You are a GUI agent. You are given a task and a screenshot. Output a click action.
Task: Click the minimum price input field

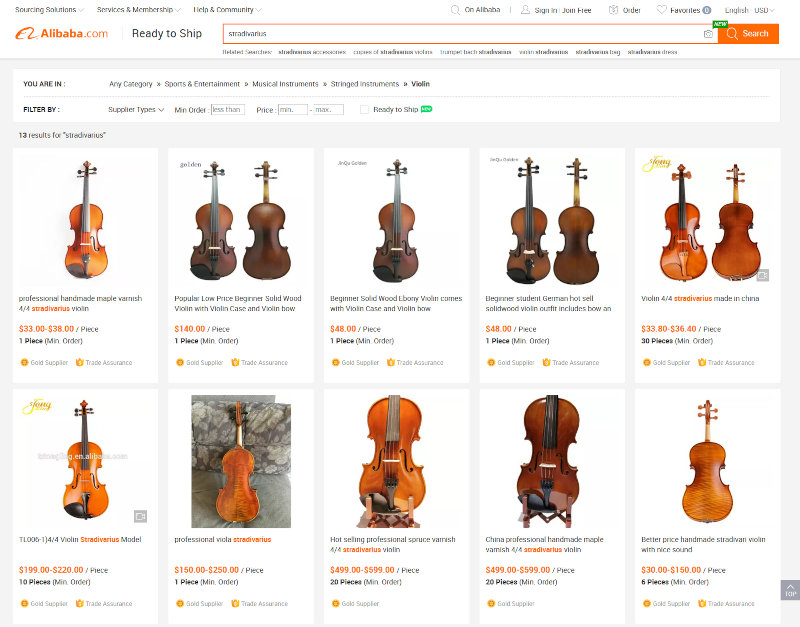click(292, 109)
